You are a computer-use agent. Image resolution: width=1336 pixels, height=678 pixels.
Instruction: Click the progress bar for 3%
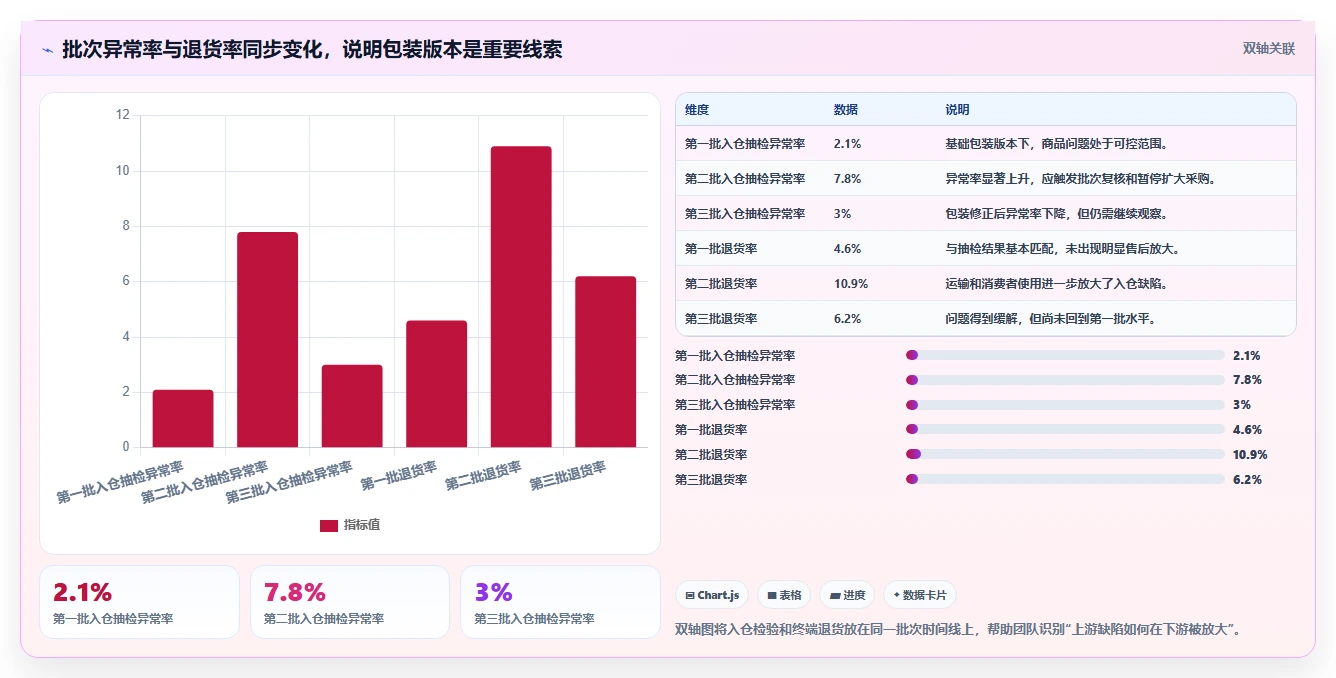click(x=1065, y=405)
